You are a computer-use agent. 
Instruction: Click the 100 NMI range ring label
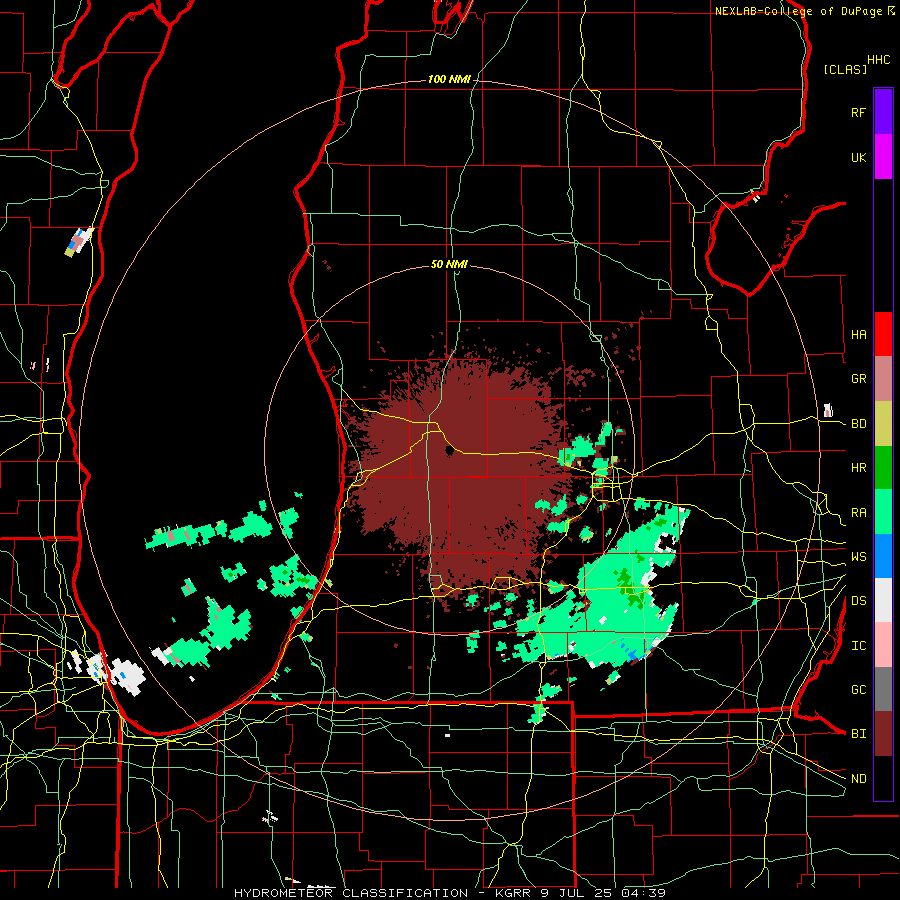[x=449, y=79]
